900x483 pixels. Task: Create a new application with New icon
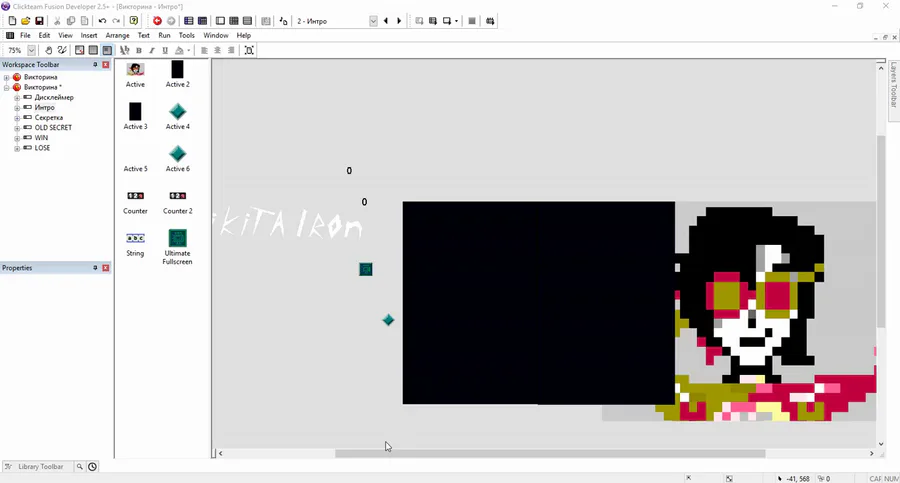(x=12, y=21)
